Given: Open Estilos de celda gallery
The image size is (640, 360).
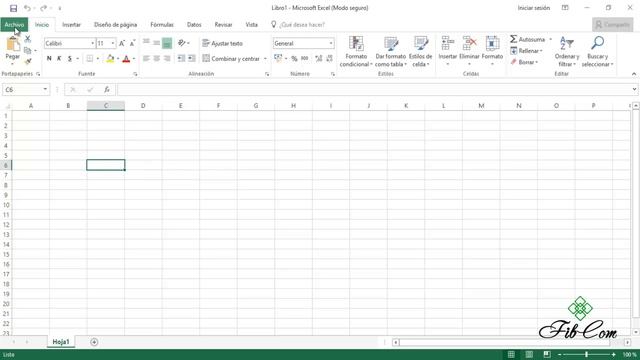Looking at the screenshot, I should coord(420,52).
